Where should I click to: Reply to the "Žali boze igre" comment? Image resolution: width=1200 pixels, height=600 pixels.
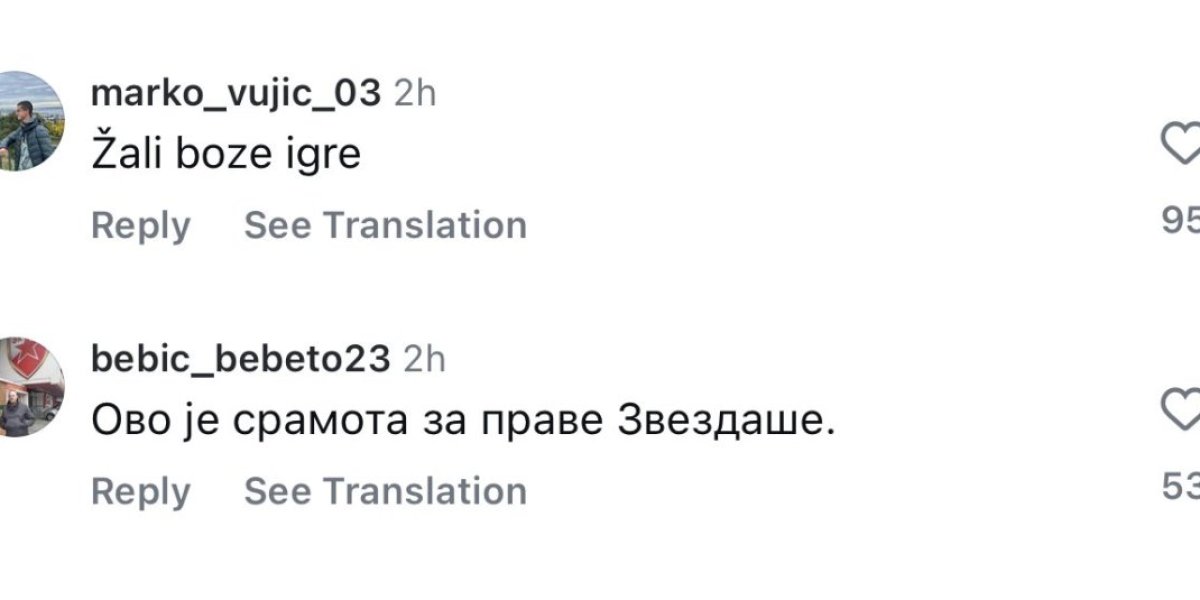click(140, 225)
